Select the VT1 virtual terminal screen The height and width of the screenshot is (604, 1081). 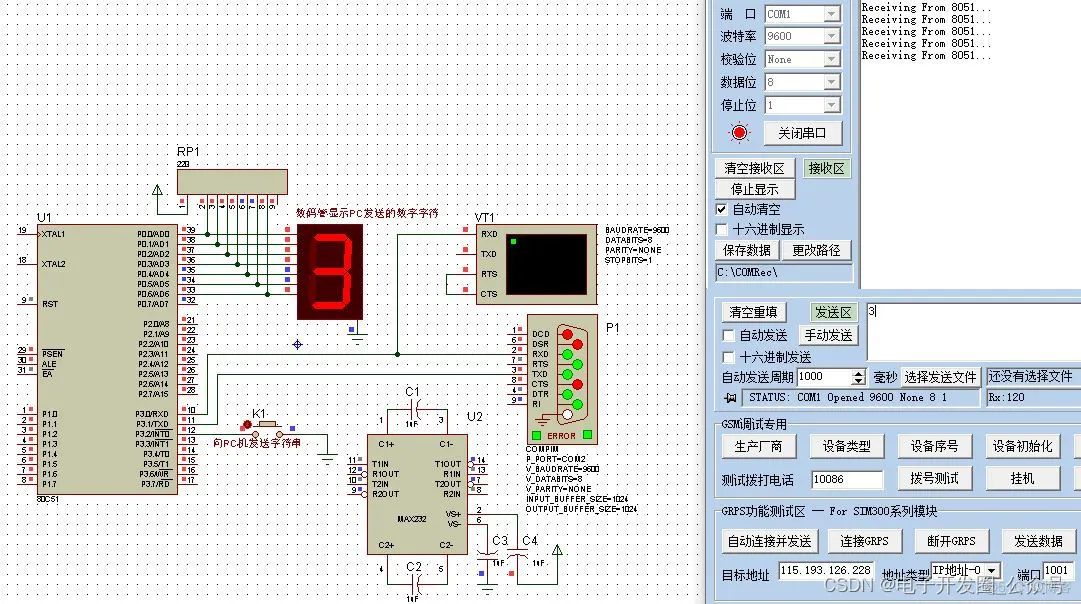coord(546,264)
